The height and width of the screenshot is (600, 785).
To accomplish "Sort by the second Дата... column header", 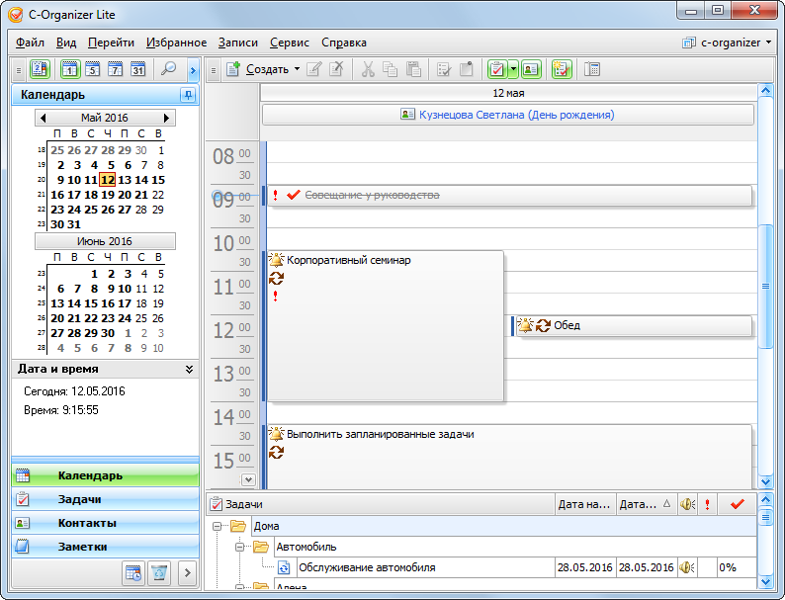I will 646,504.
